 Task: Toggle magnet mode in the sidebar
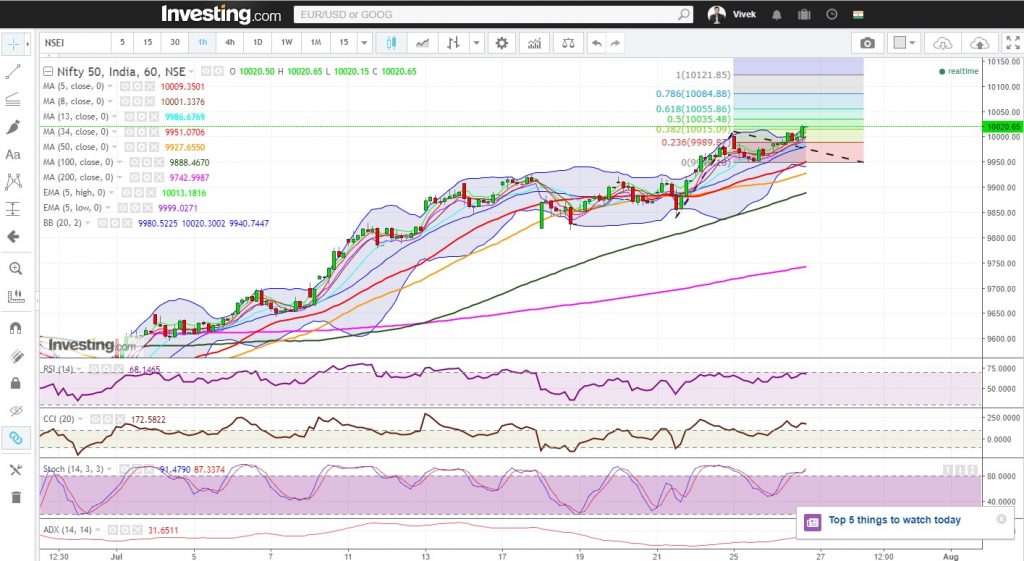[x=15, y=329]
